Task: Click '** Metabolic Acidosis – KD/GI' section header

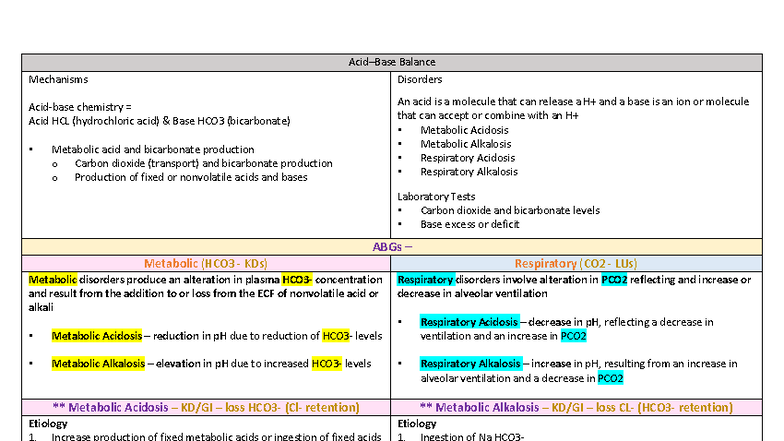Action: [206, 407]
